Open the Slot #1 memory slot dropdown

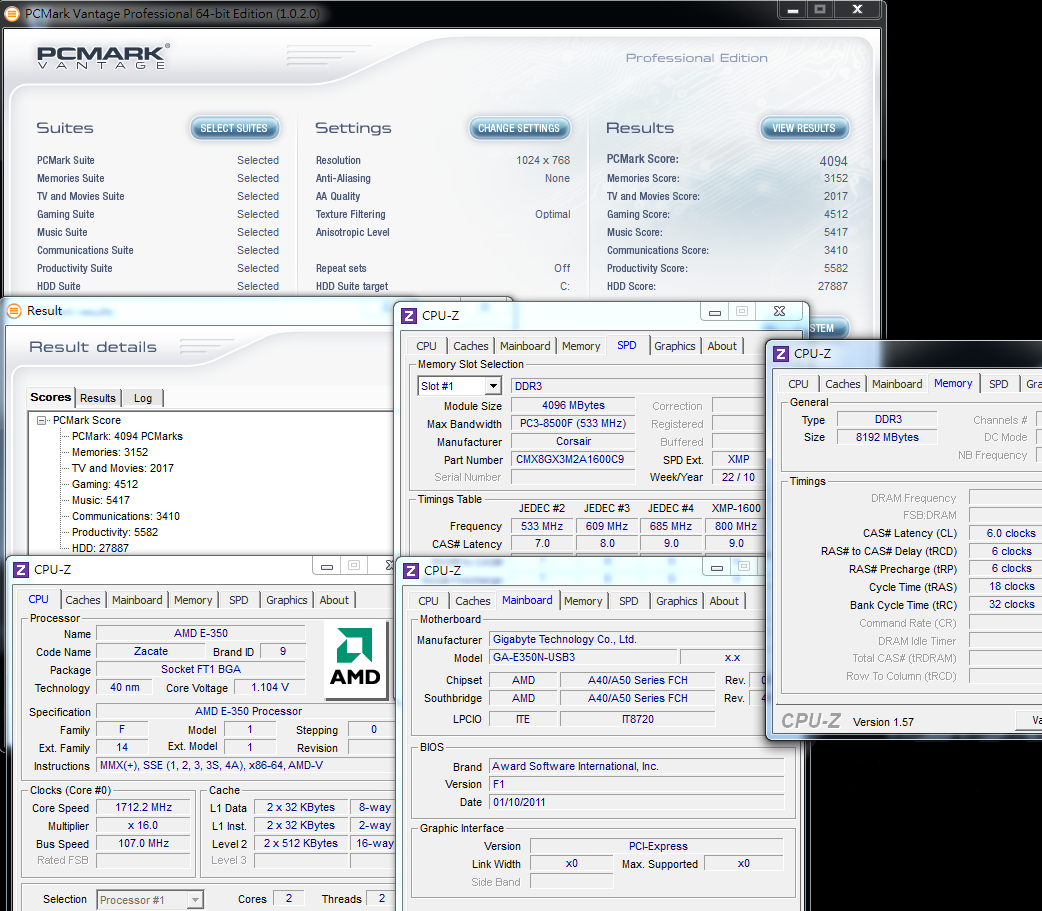coord(493,386)
